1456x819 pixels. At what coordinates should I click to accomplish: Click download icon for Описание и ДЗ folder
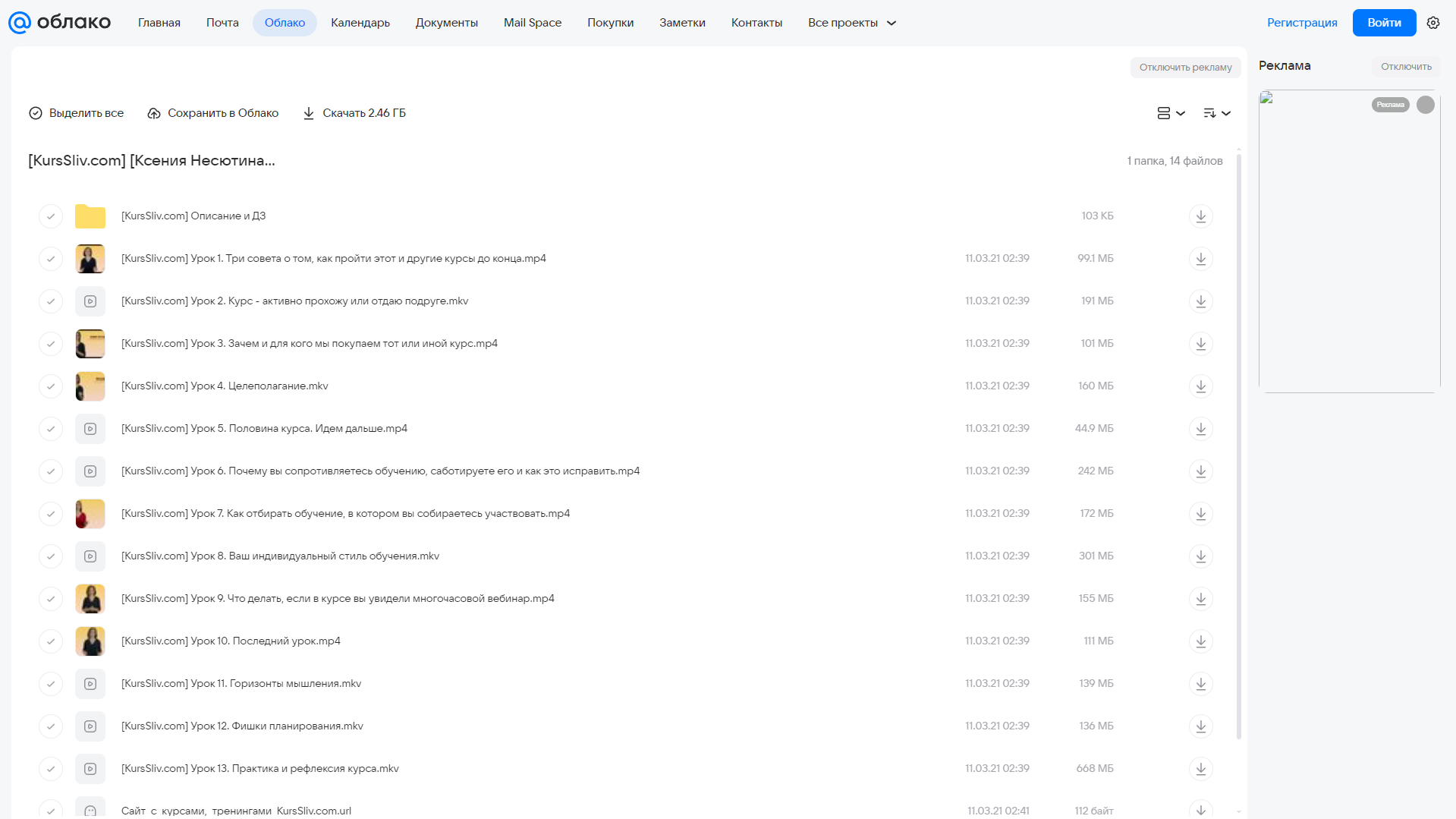click(1200, 216)
